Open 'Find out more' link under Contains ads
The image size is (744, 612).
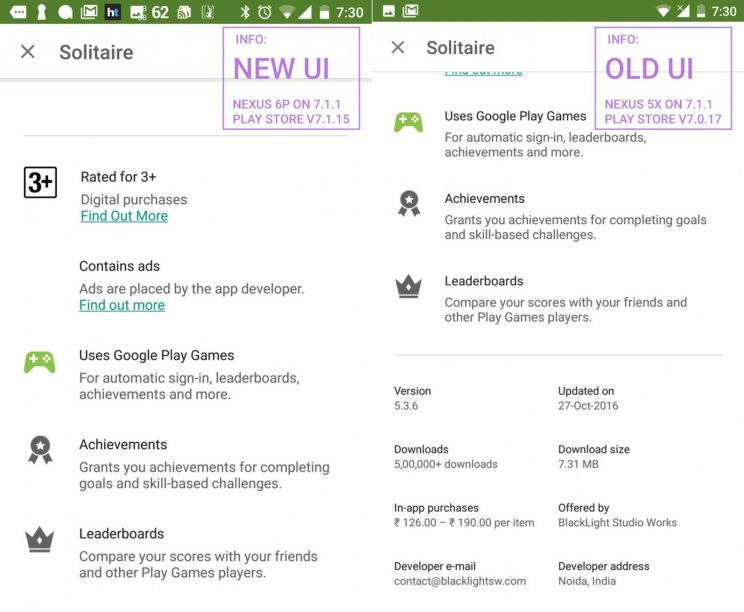click(122, 305)
